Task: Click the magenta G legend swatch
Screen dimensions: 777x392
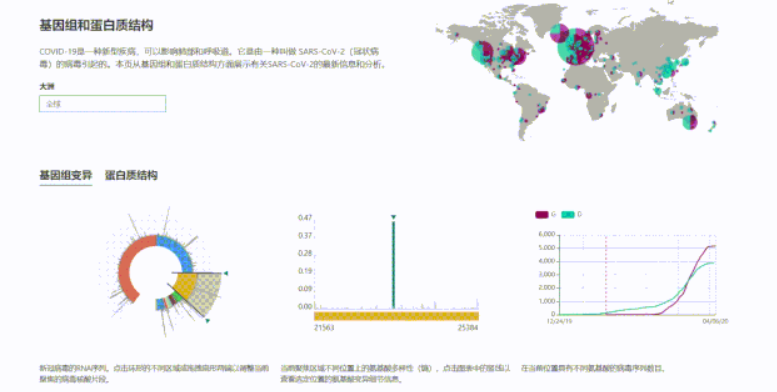Action: click(x=542, y=215)
